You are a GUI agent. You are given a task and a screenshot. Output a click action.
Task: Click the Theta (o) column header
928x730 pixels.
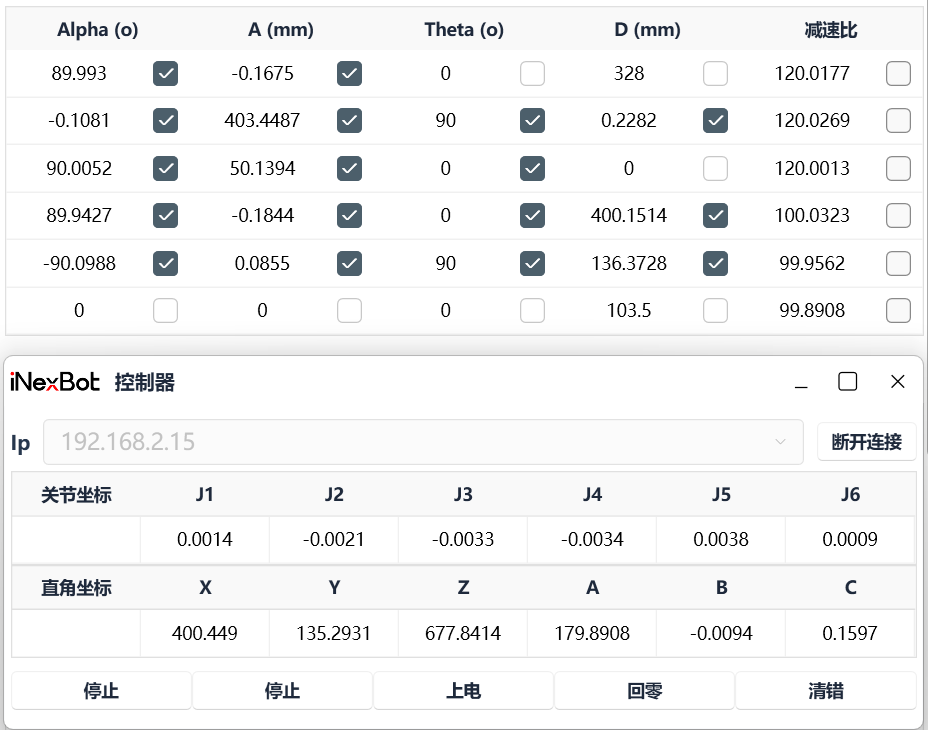[x=464, y=30]
